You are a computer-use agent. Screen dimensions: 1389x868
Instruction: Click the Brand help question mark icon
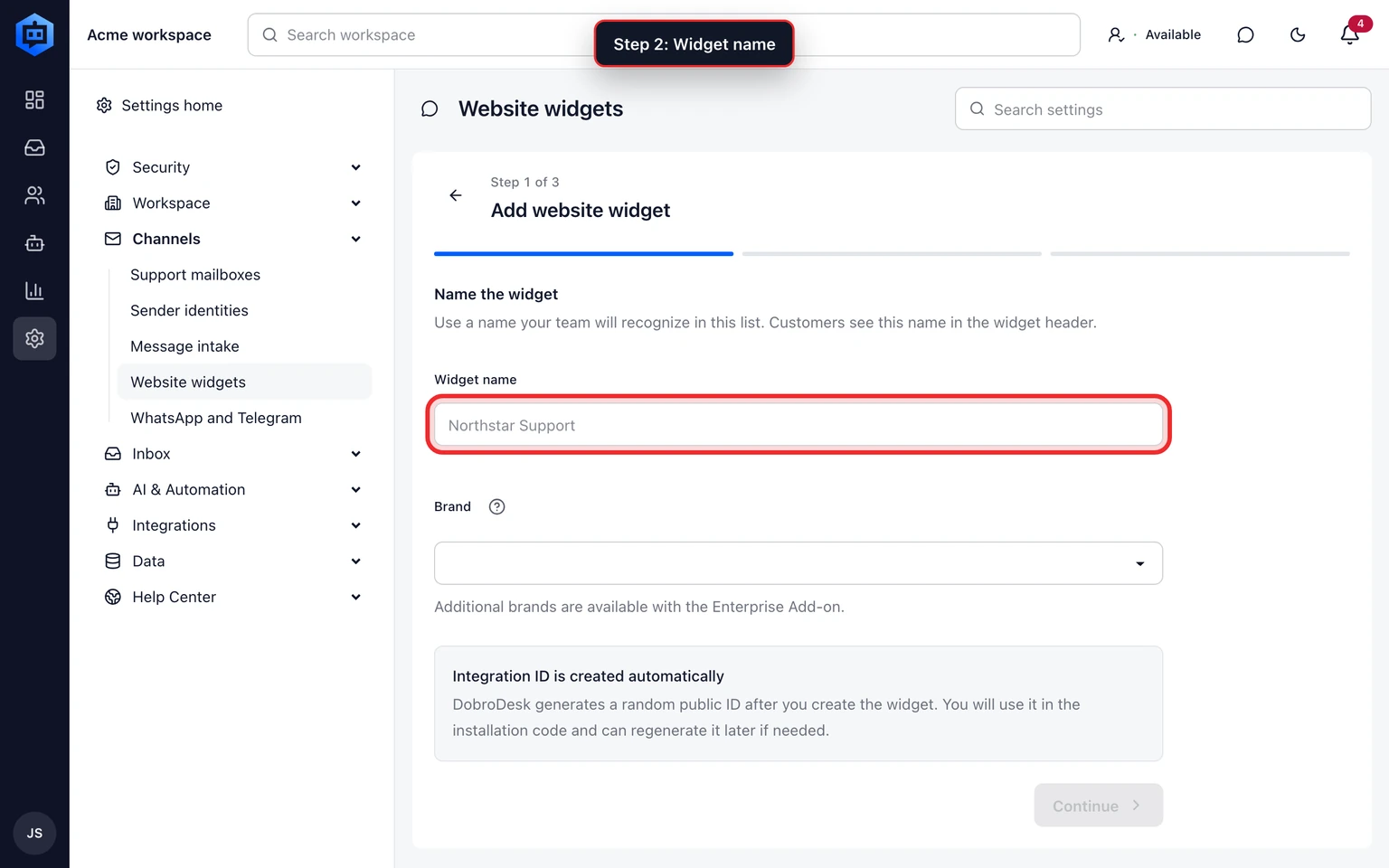click(x=496, y=506)
